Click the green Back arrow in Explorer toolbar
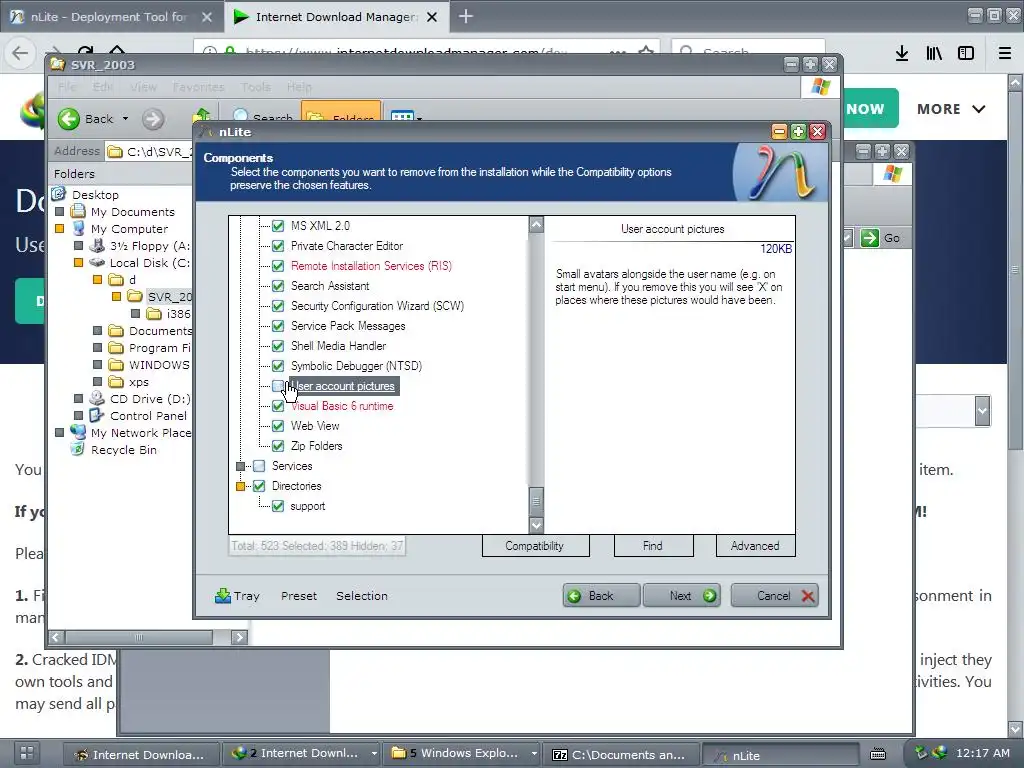The image size is (1024, 768). (x=69, y=119)
